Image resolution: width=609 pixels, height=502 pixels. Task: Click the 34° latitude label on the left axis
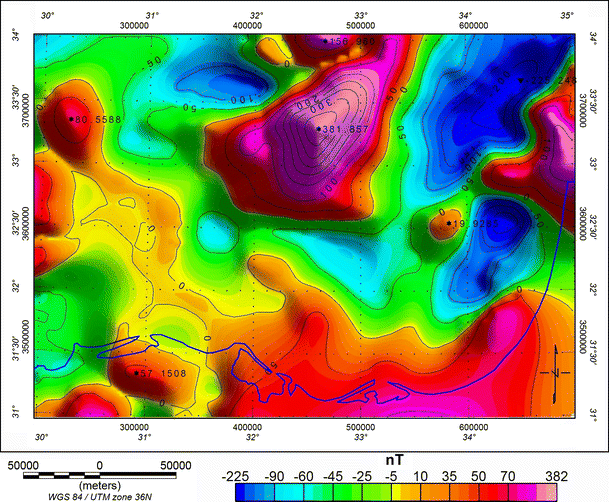coord(16,35)
